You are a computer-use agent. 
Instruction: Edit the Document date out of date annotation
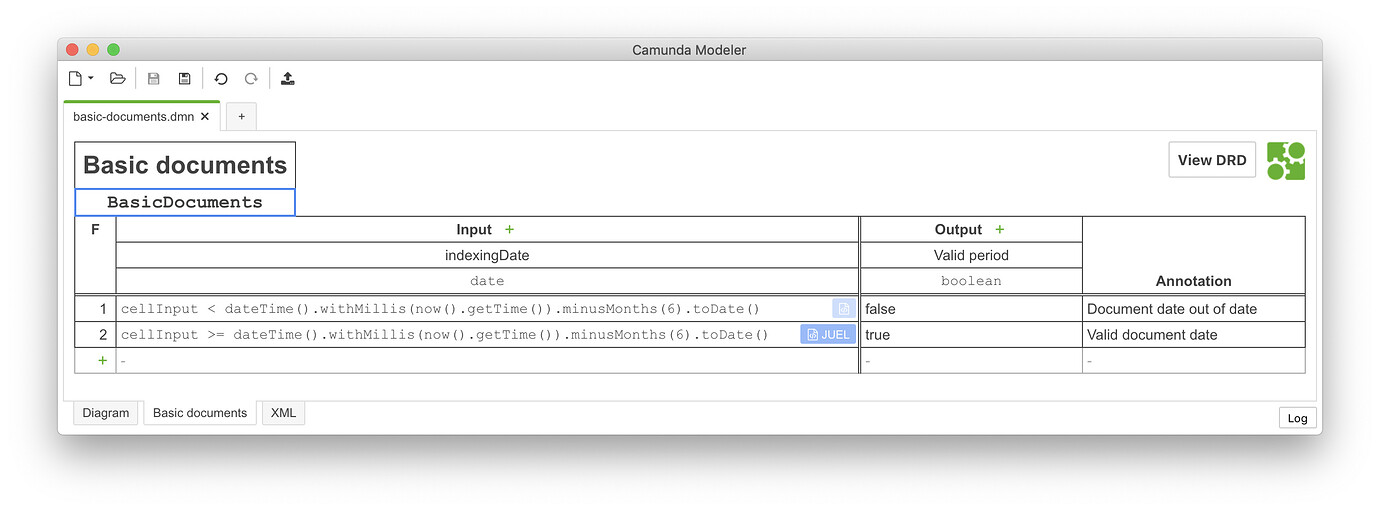(1194, 309)
